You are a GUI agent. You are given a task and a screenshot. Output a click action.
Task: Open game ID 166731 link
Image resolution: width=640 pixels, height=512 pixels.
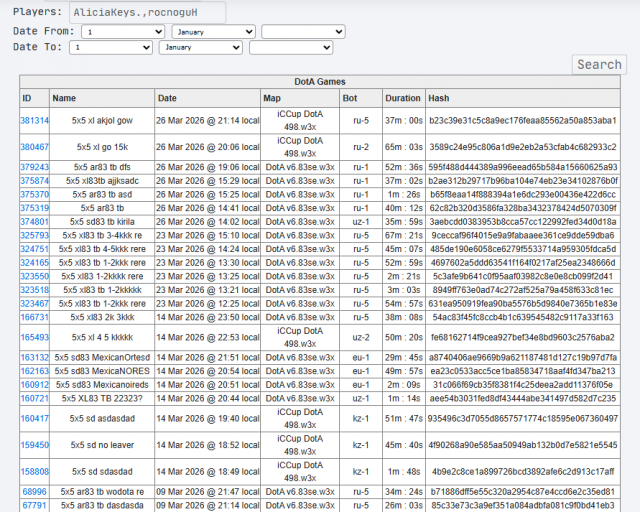pos(35,317)
